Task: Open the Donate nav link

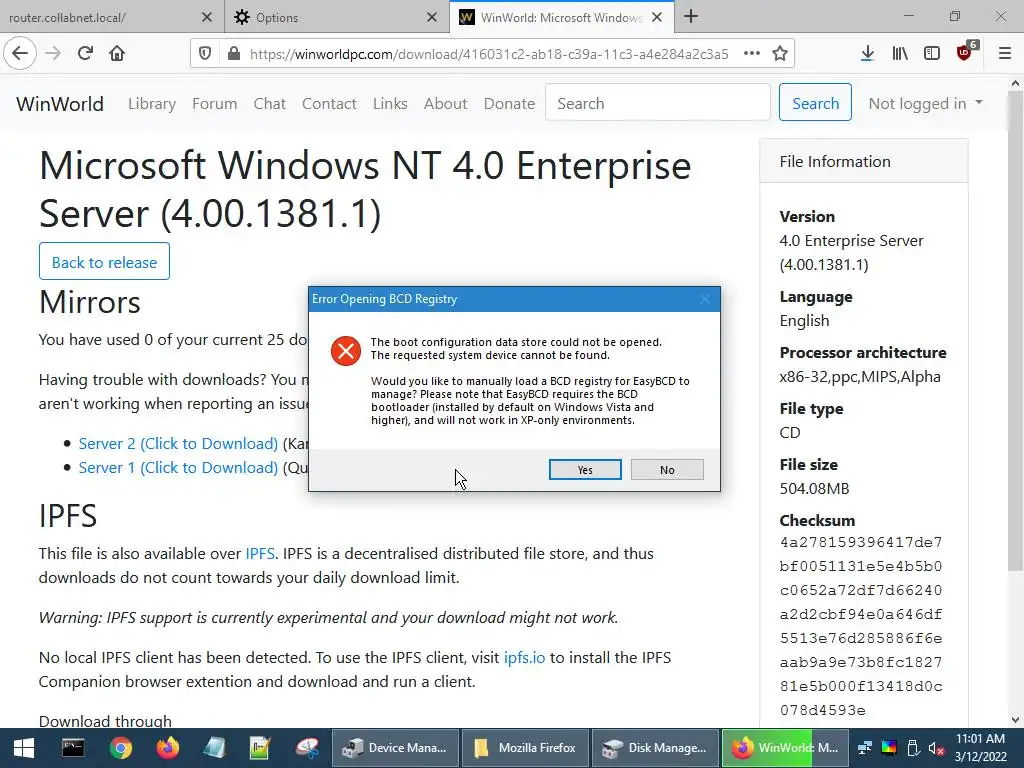Action: (509, 104)
